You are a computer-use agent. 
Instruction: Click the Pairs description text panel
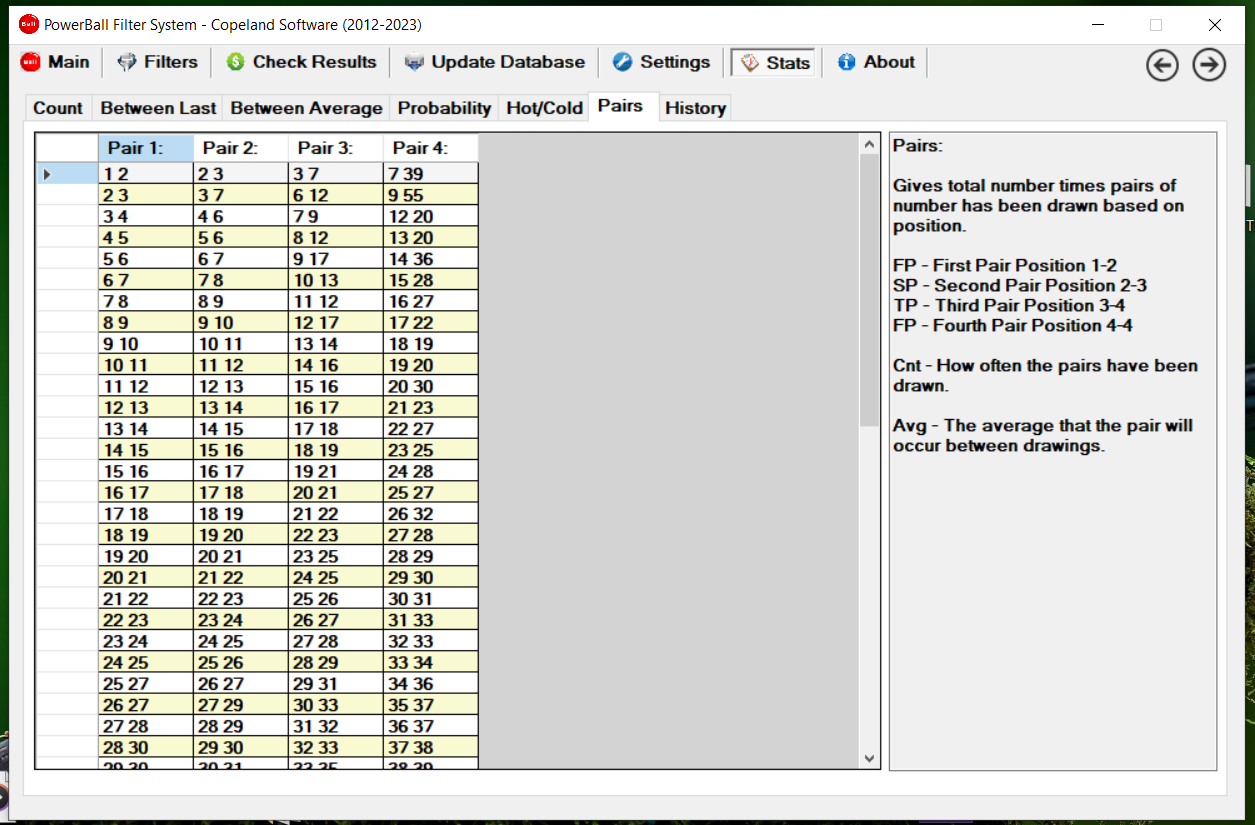[x=1053, y=451]
